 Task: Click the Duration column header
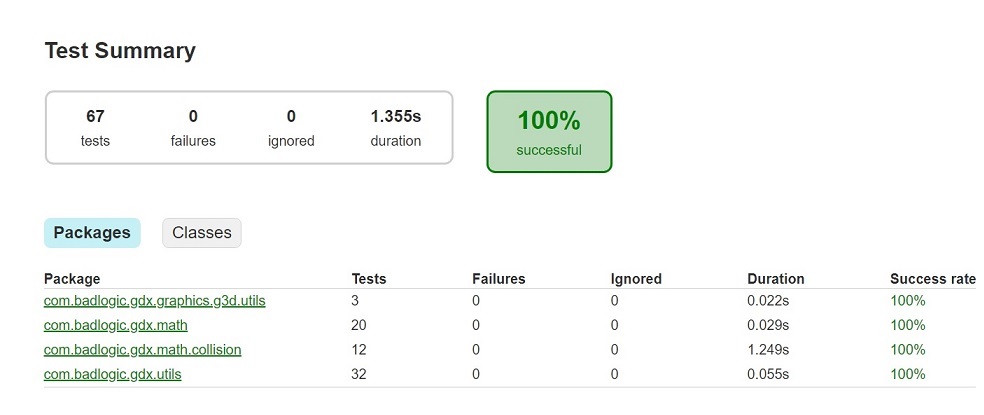tap(775, 279)
